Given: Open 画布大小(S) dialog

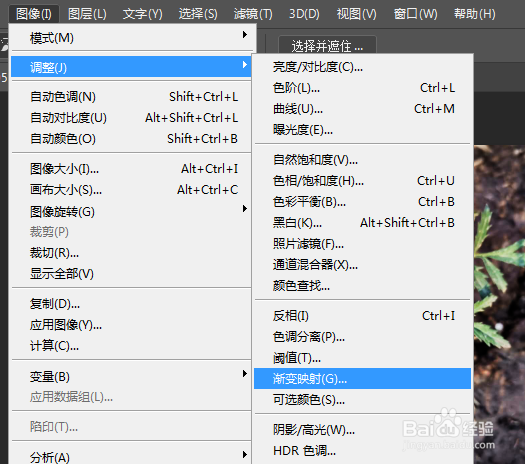Looking at the screenshot, I should 131,190.
